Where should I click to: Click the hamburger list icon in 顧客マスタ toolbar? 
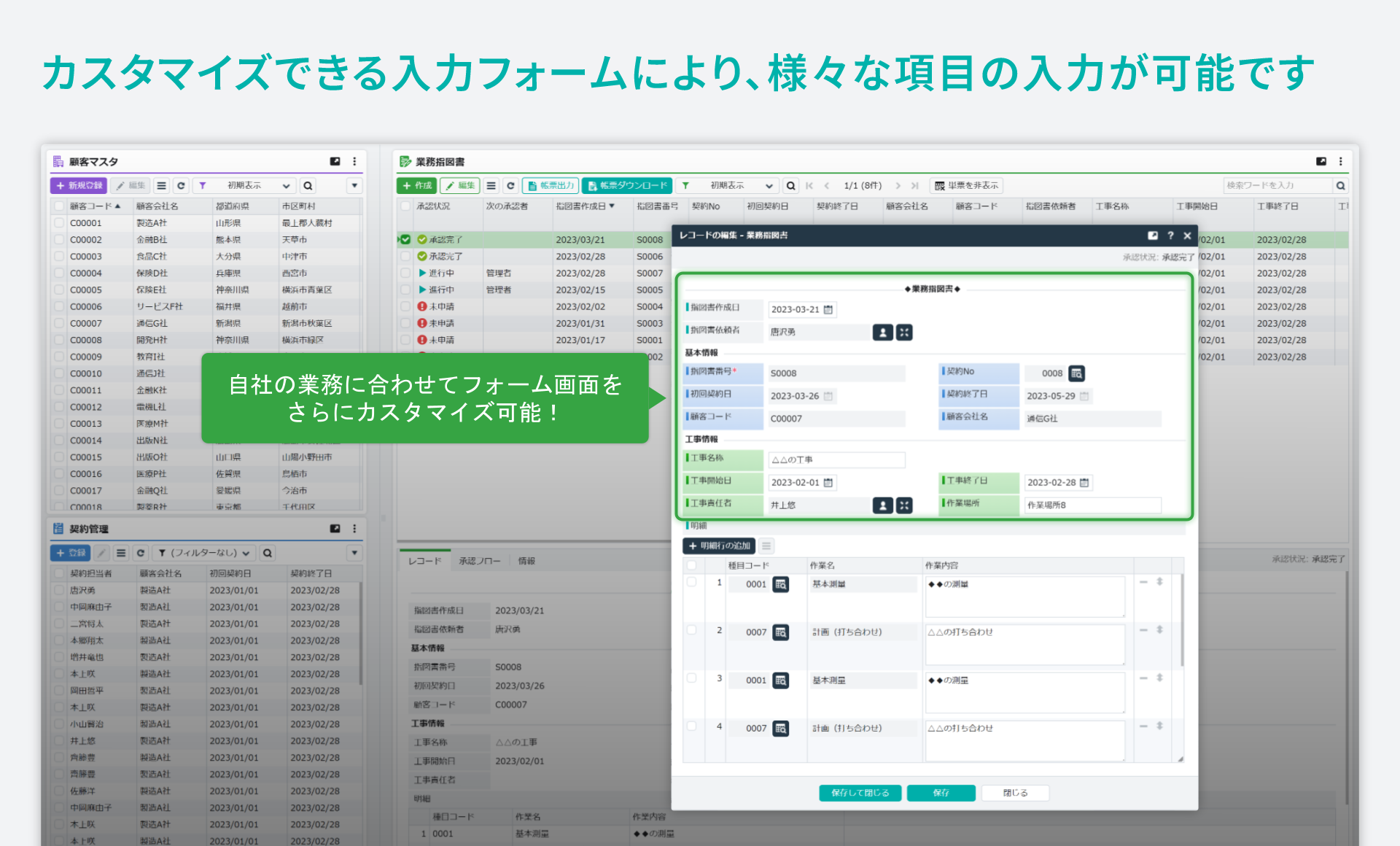click(x=162, y=185)
